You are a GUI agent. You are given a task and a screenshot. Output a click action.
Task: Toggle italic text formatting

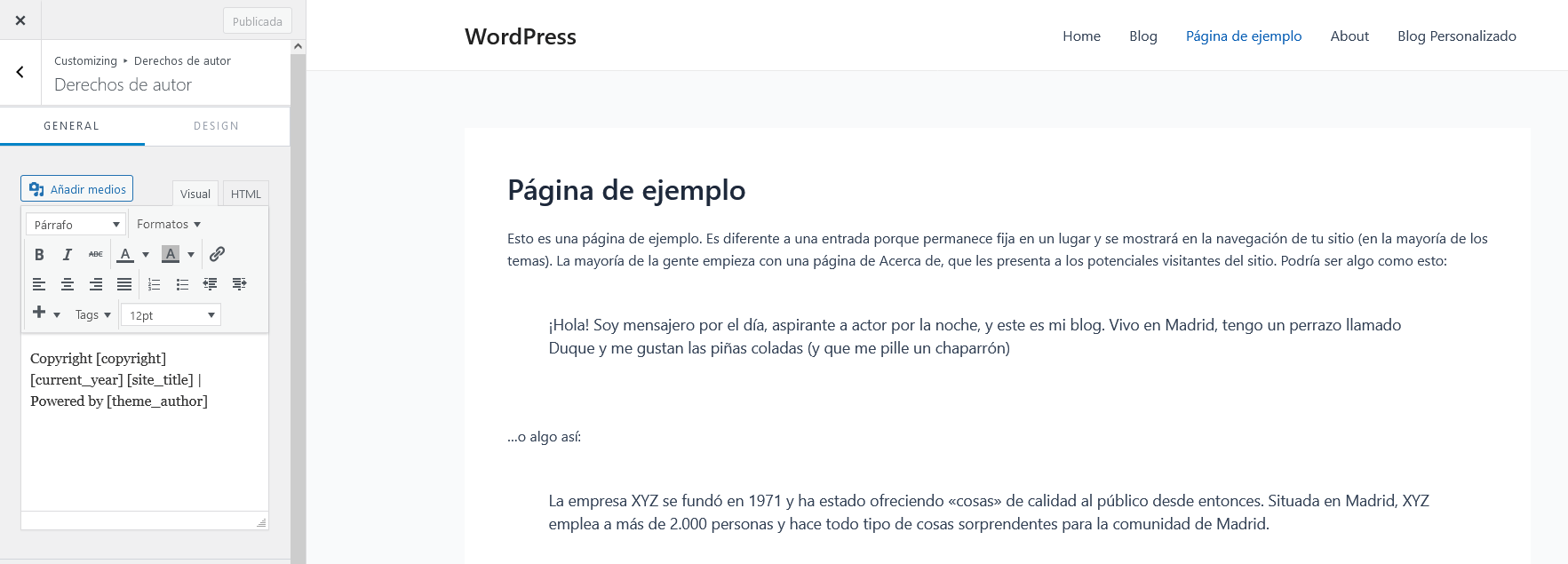coord(67,255)
